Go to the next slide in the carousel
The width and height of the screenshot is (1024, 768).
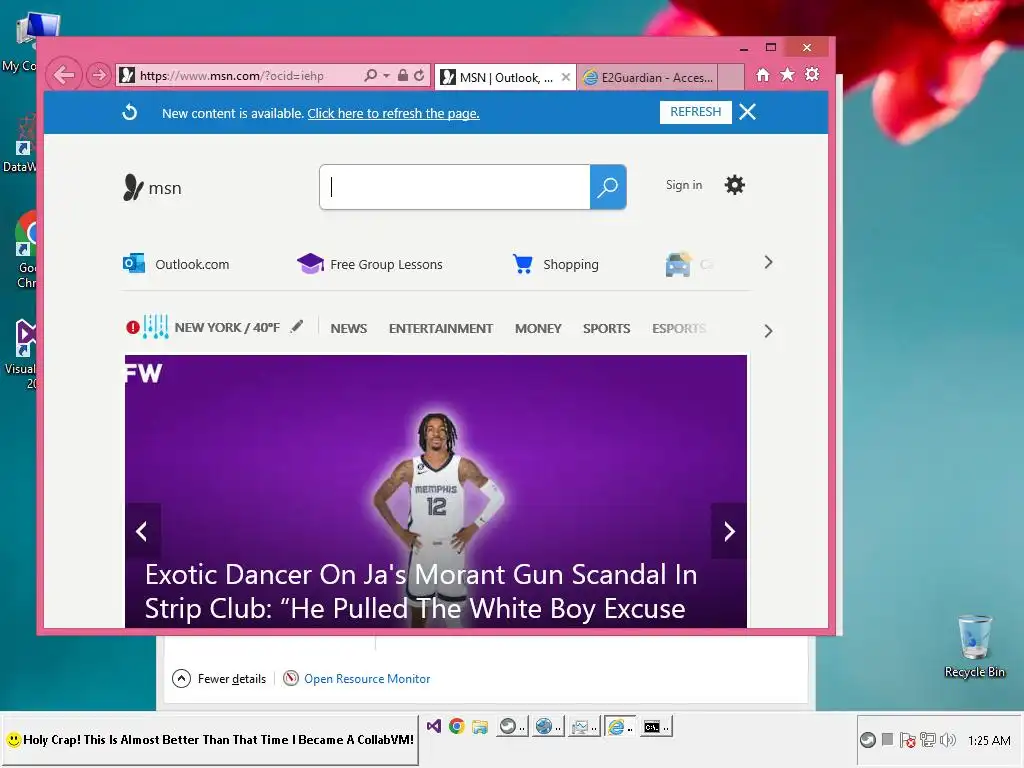(729, 531)
